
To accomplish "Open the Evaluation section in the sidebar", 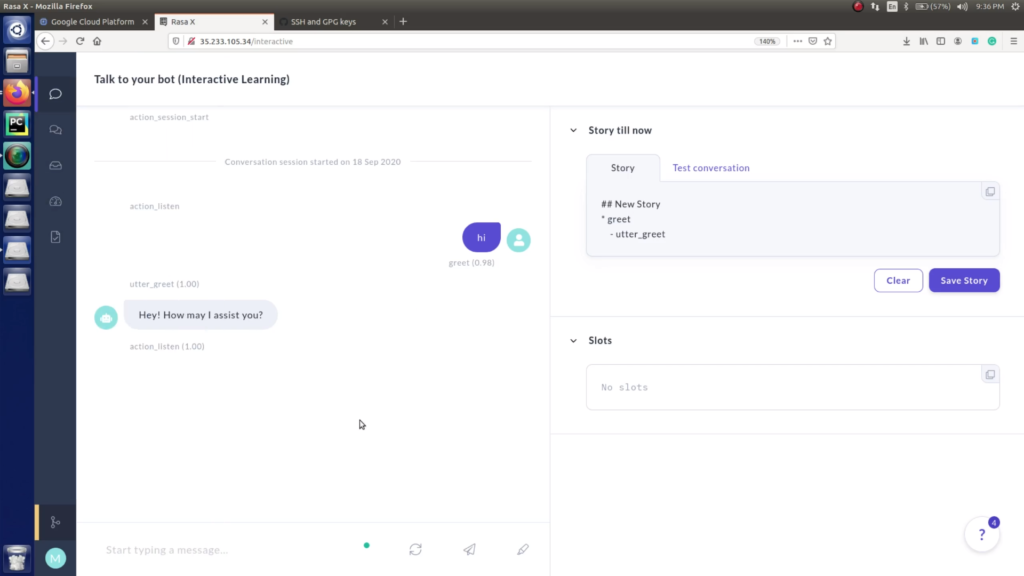I will (x=57, y=237).
